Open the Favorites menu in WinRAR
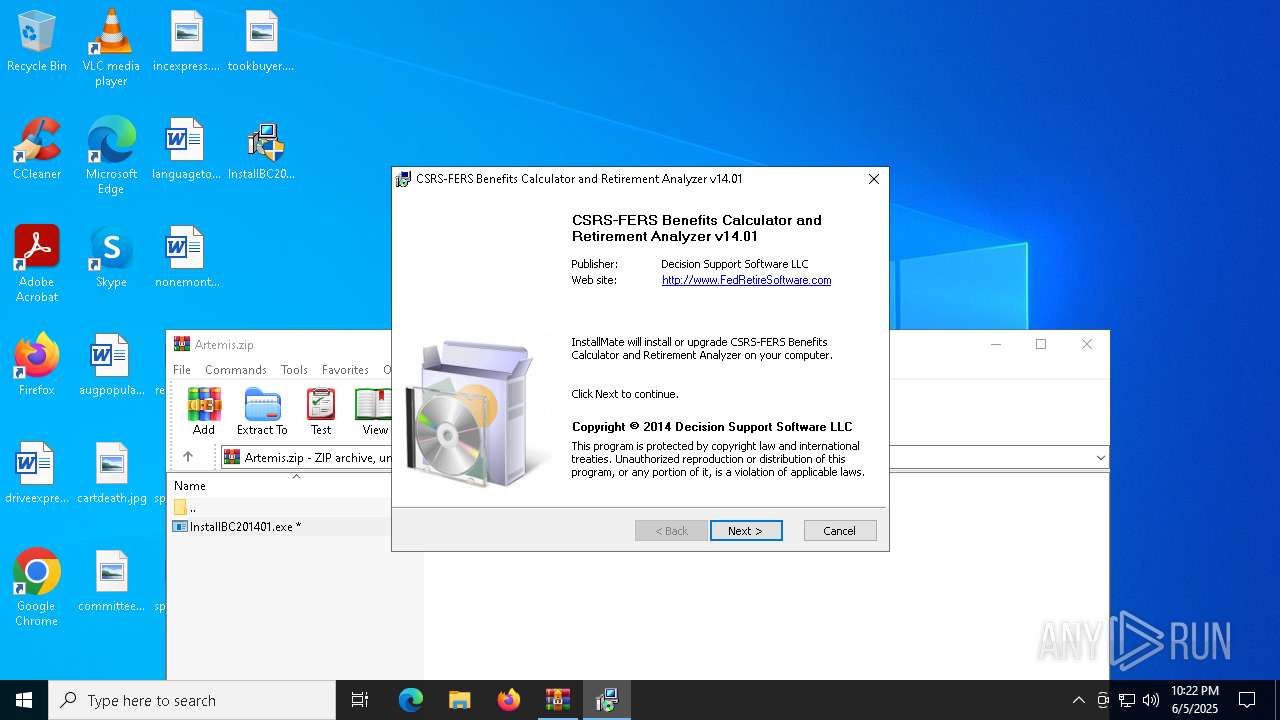This screenshot has width=1280, height=720. click(345, 369)
